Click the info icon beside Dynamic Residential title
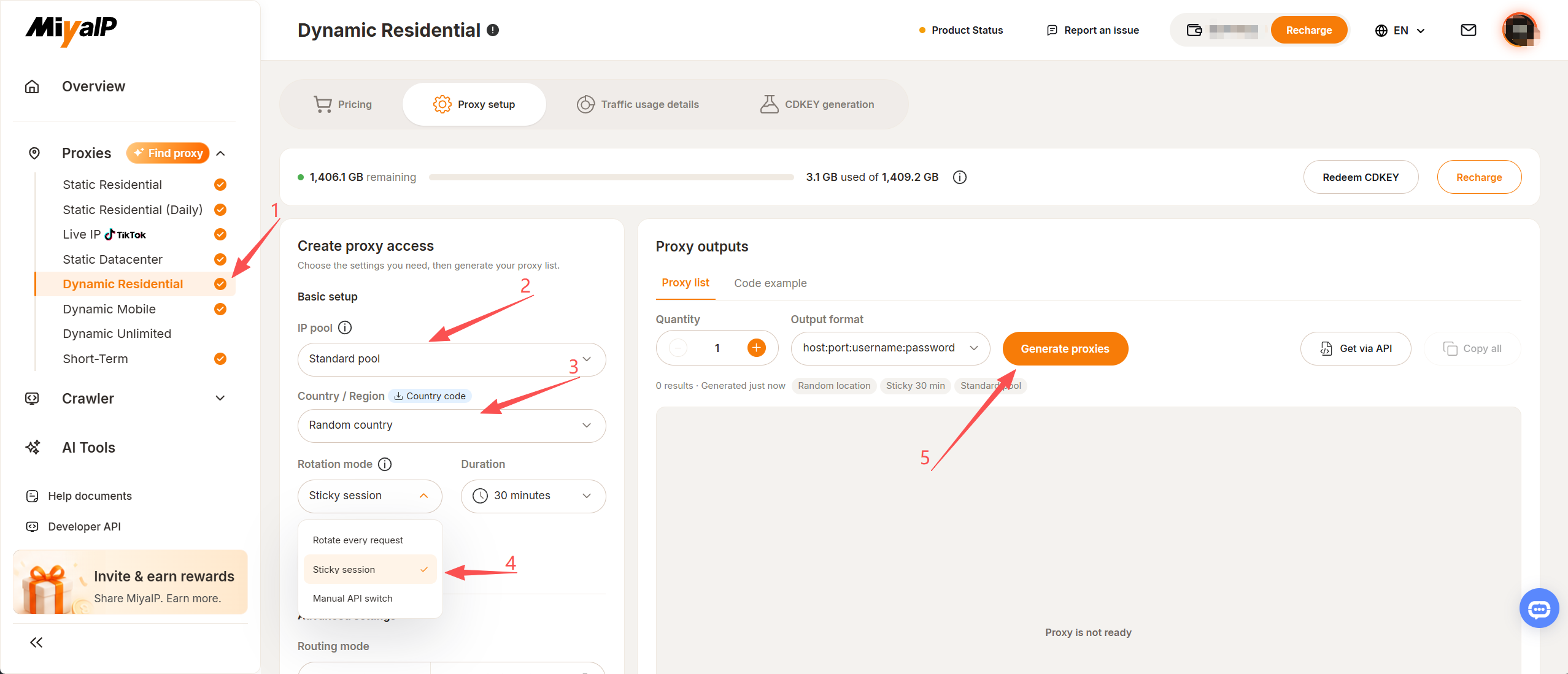The width and height of the screenshot is (1568, 674). tap(493, 30)
